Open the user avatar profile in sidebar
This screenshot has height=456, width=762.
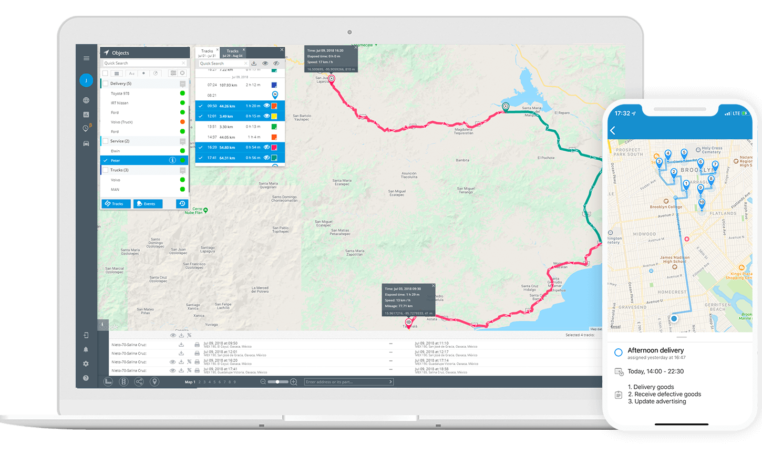click(86, 80)
